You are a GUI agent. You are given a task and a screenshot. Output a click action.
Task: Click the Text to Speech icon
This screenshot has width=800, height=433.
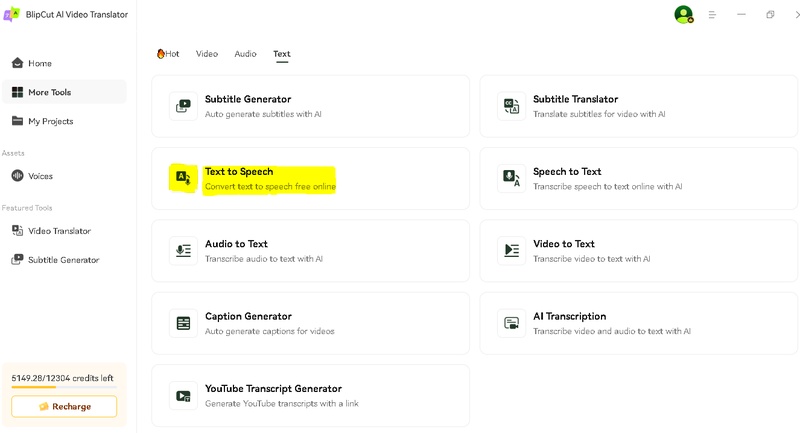click(x=183, y=178)
